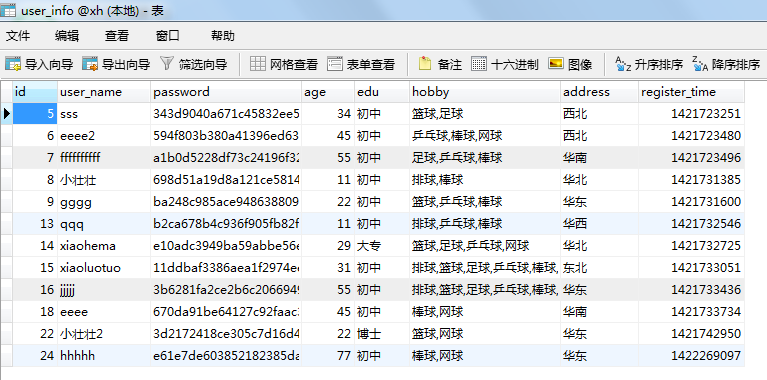Click the edu cell '大专'
This screenshot has height=380, width=767.
pos(382,246)
